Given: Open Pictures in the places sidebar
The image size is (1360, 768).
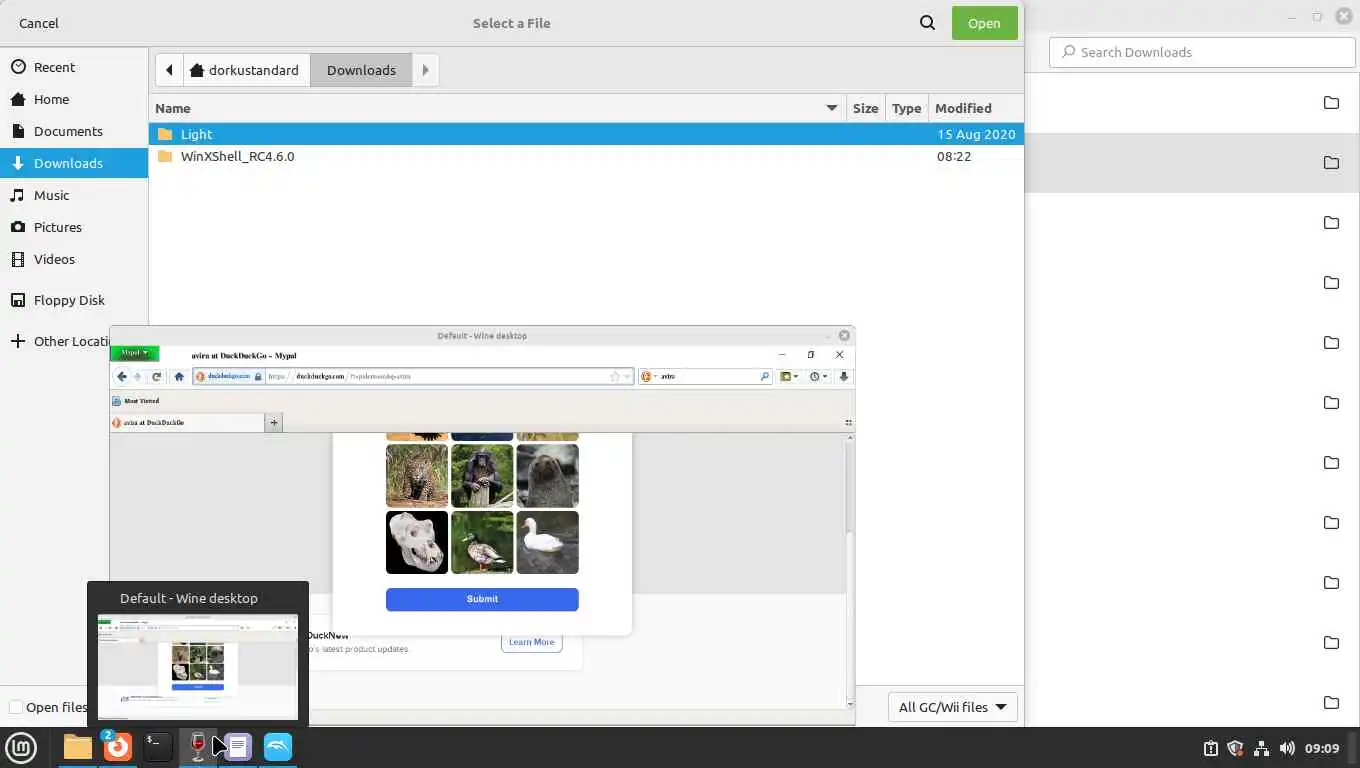Looking at the screenshot, I should coord(74,227).
